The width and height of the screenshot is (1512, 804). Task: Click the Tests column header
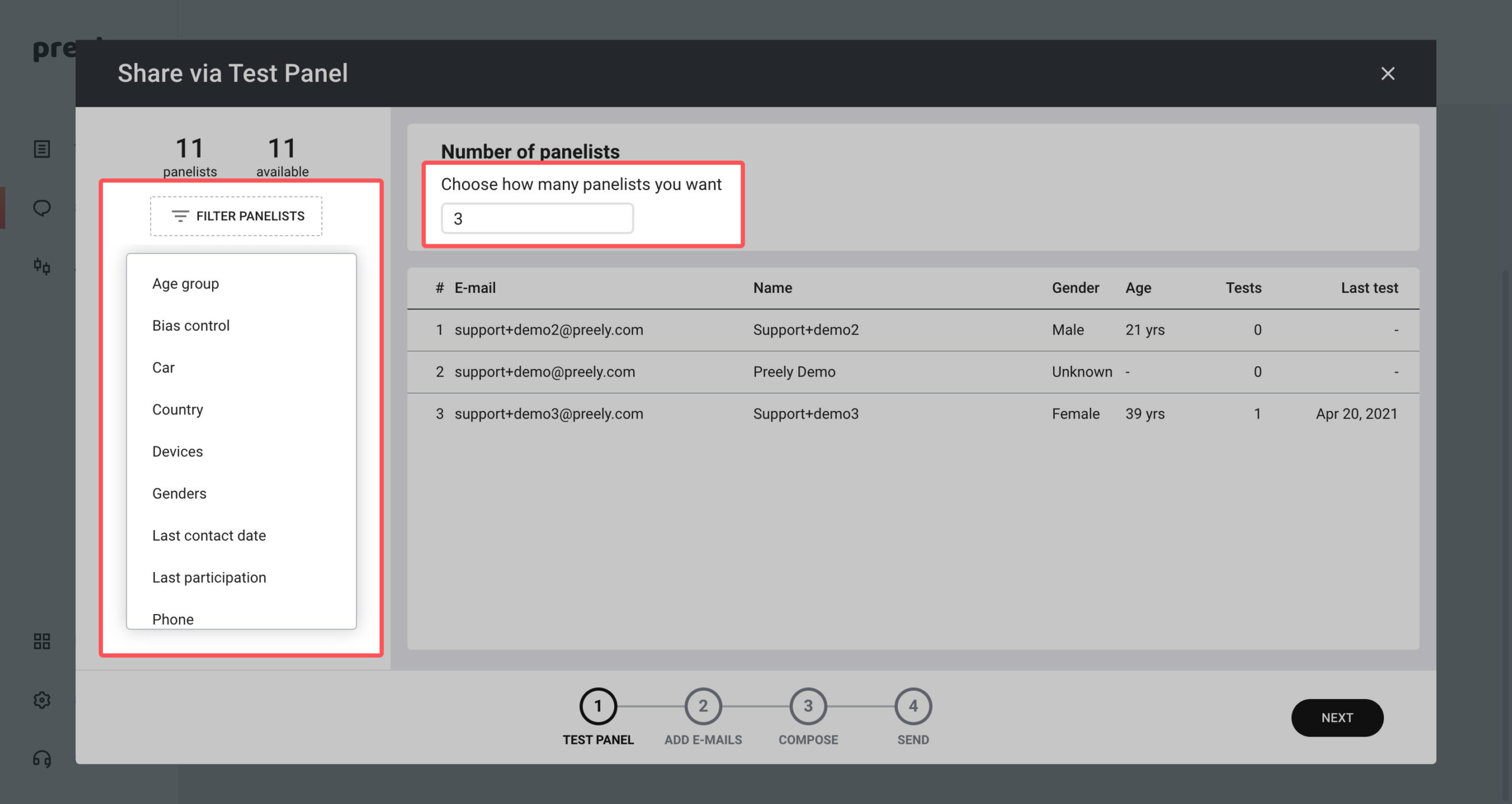[1243, 288]
